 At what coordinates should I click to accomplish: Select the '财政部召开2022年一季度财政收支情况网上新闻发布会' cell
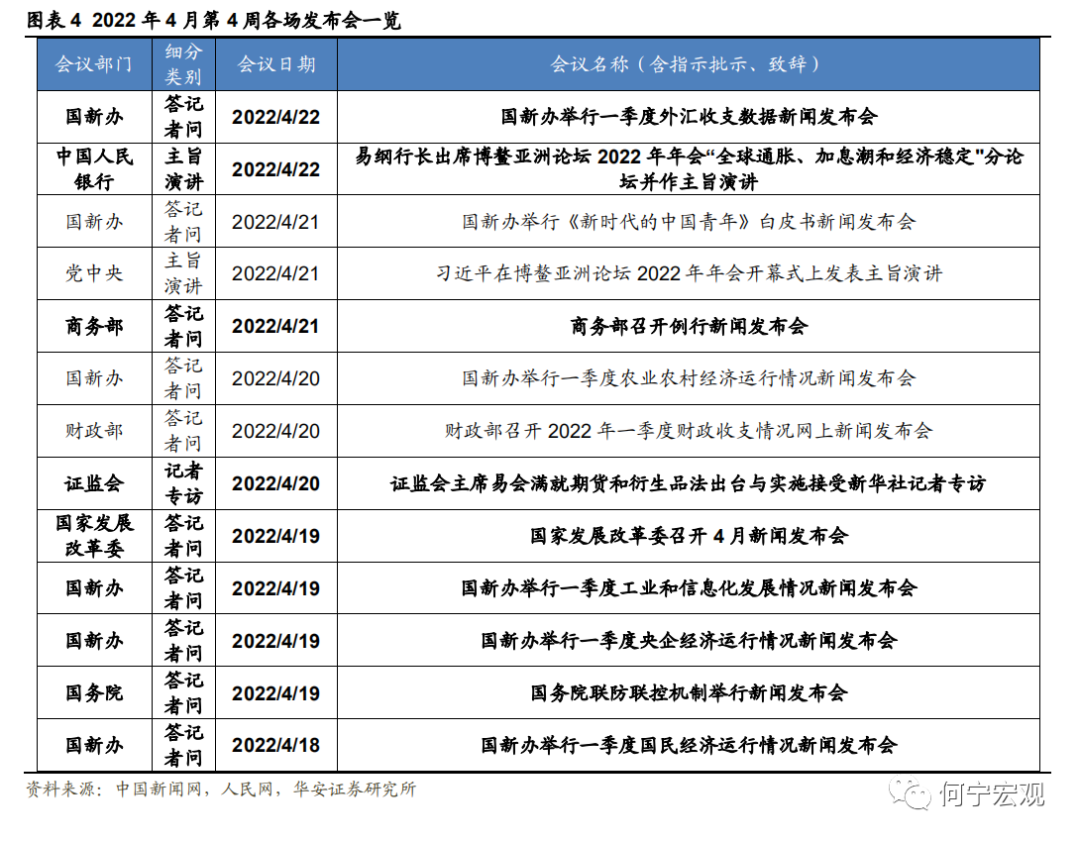coord(688,431)
